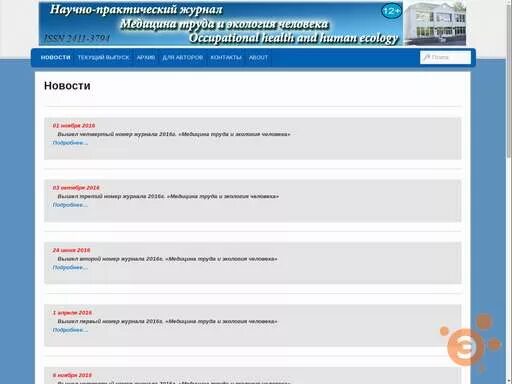Open Подробнее link for second issue news
This screenshot has height=384, width=512.
[x=70, y=267]
